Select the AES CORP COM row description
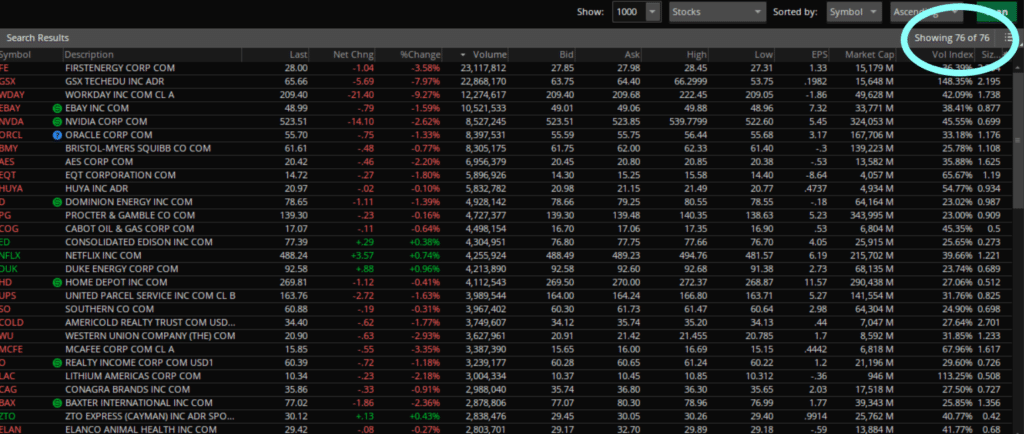1024x434 pixels. [99, 162]
